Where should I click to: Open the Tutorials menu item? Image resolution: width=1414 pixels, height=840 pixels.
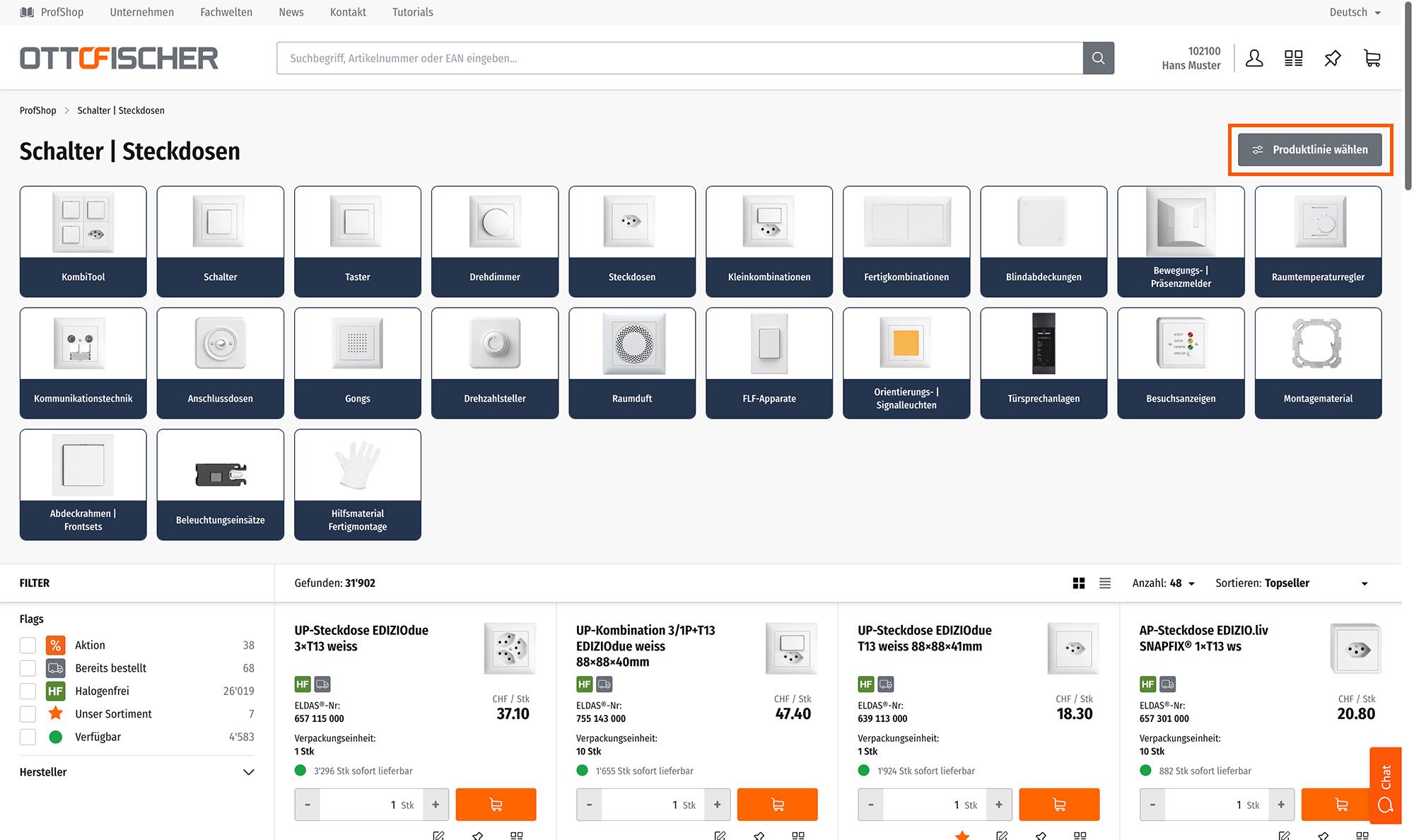(412, 12)
